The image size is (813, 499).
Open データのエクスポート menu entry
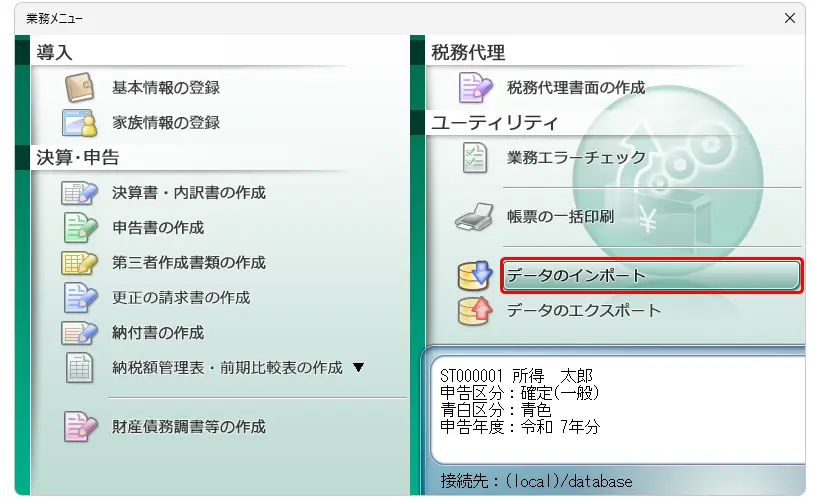[583, 311]
